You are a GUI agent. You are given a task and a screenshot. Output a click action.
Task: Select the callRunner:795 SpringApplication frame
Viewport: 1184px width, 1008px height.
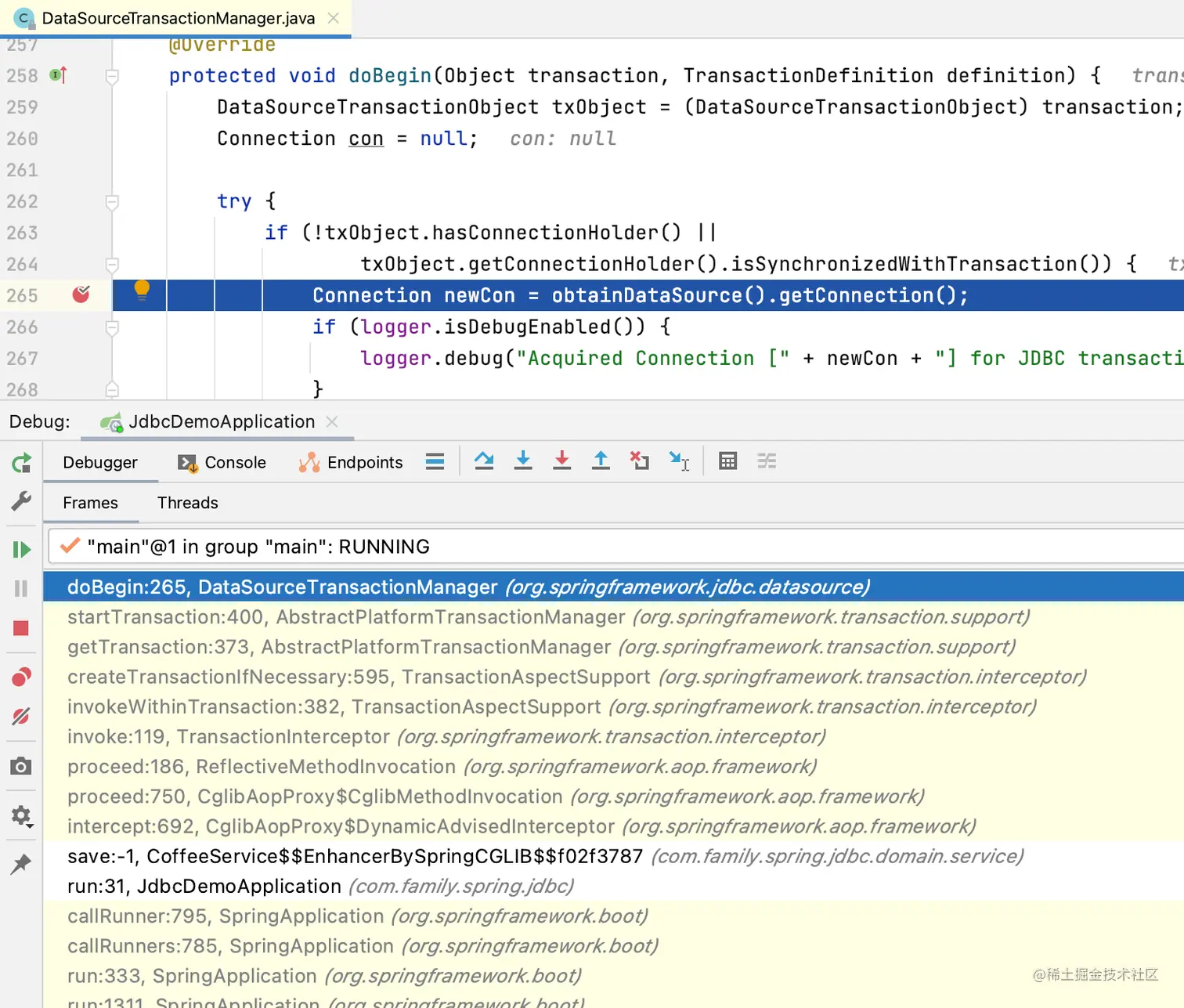[x=613, y=916]
